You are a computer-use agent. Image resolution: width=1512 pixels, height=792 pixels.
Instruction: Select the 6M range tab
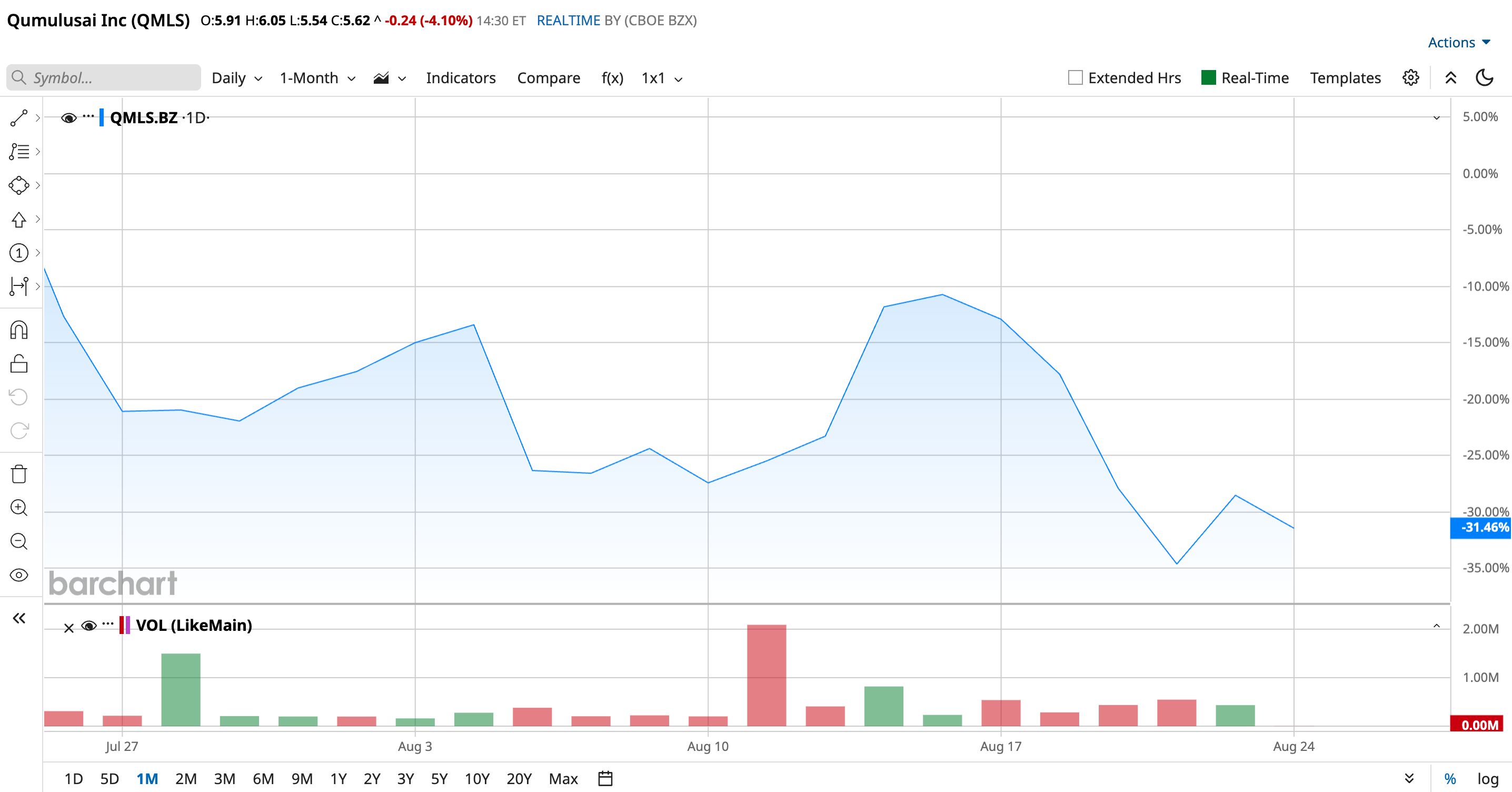264,779
